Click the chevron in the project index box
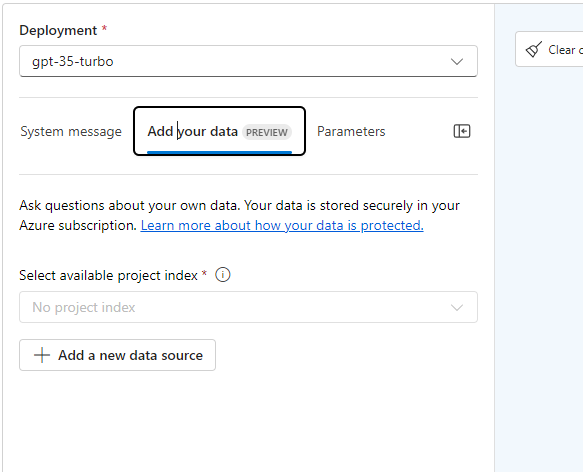 pos(457,308)
